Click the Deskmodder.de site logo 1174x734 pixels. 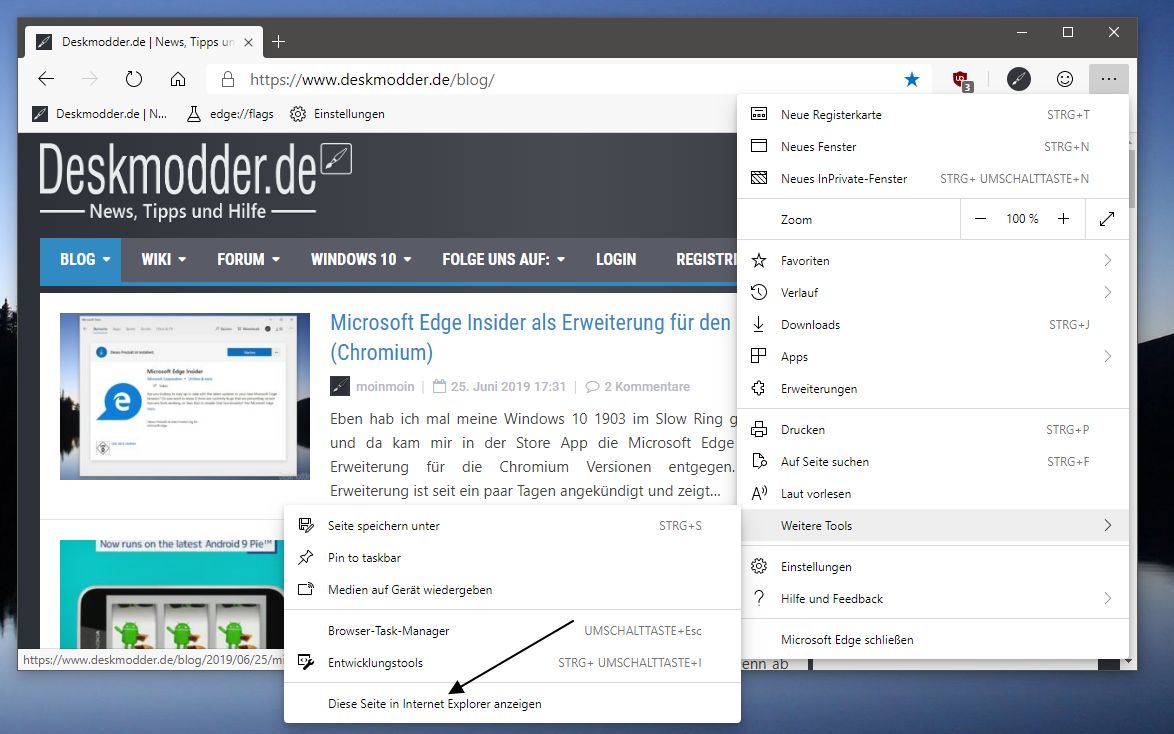click(195, 181)
